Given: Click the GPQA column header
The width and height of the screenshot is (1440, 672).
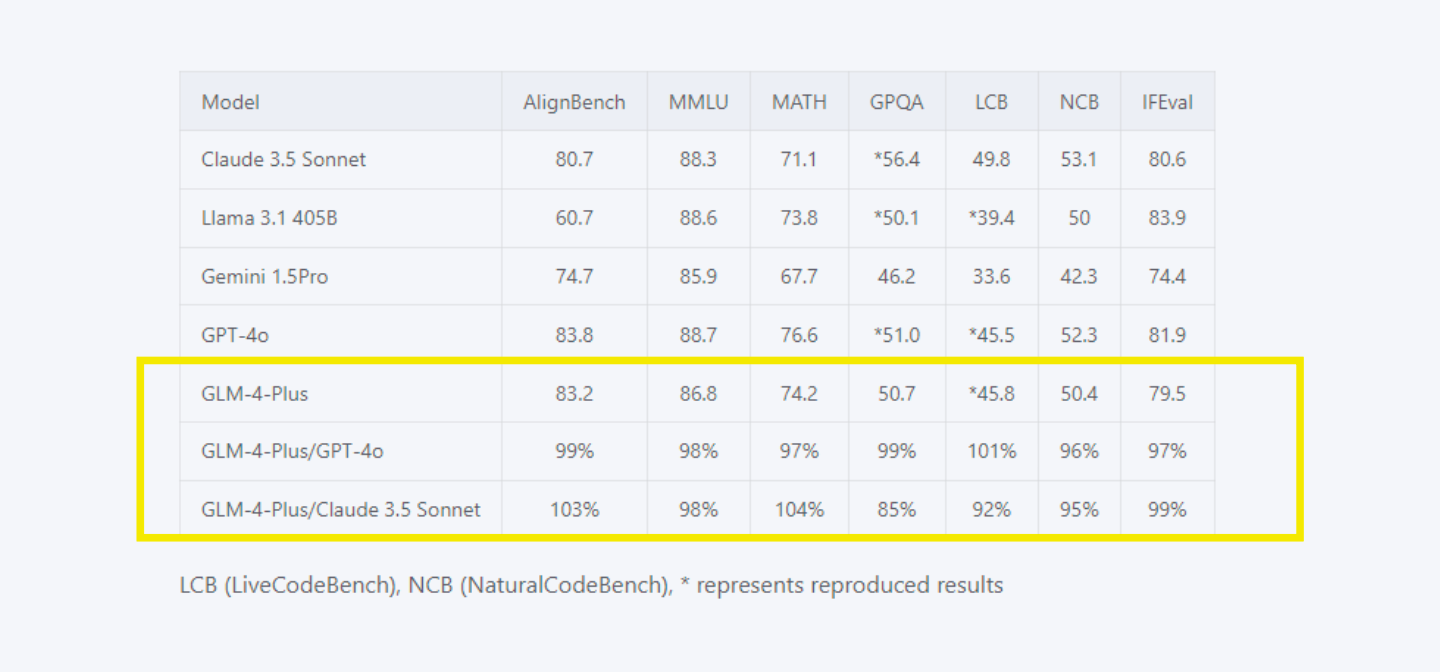Looking at the screenshot, I should [896, 102].
